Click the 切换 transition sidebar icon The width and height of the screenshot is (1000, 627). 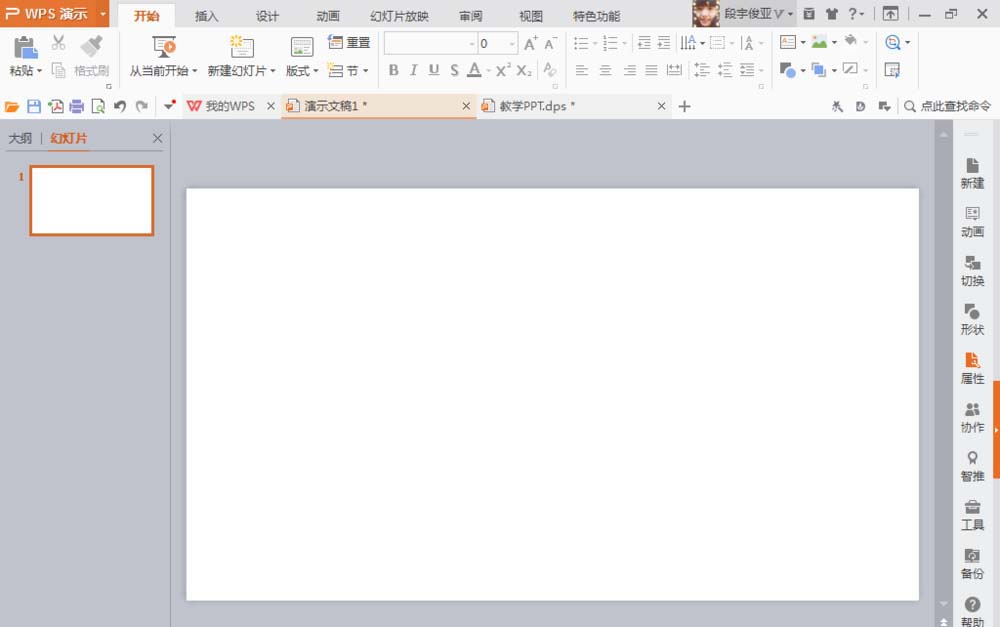972,270
